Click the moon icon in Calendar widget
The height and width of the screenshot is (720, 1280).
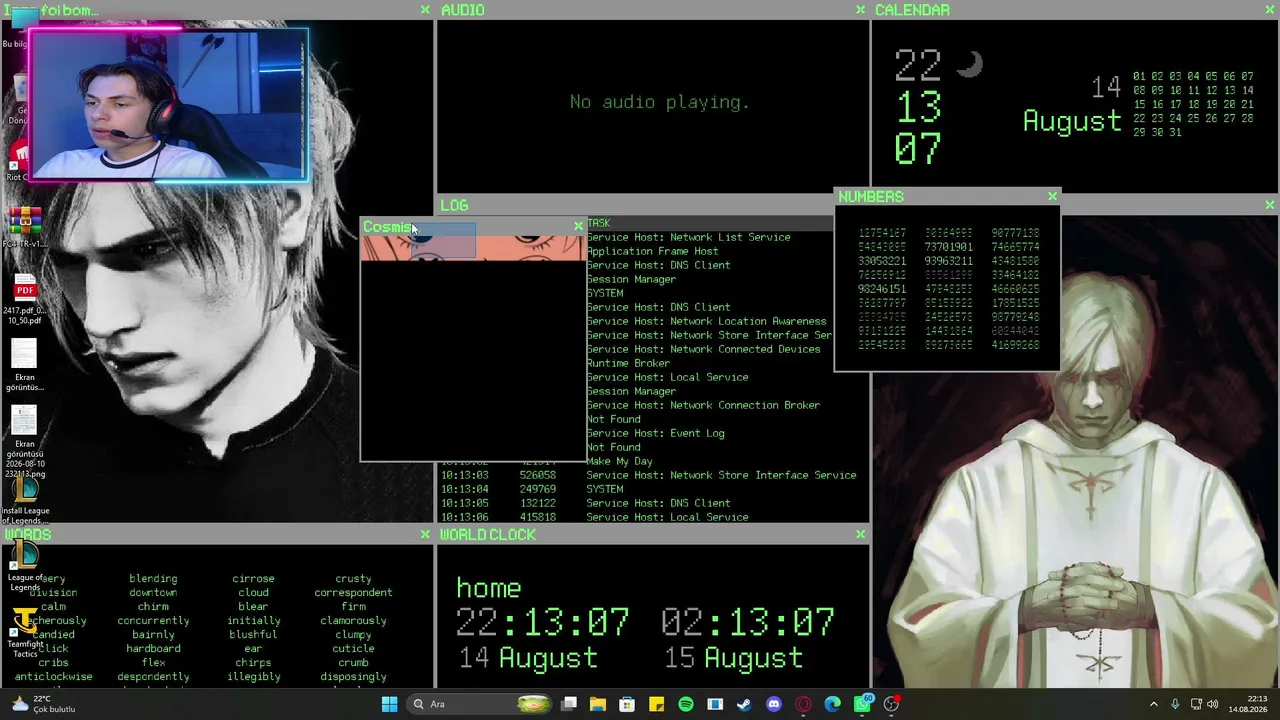[x=969, y=66]
